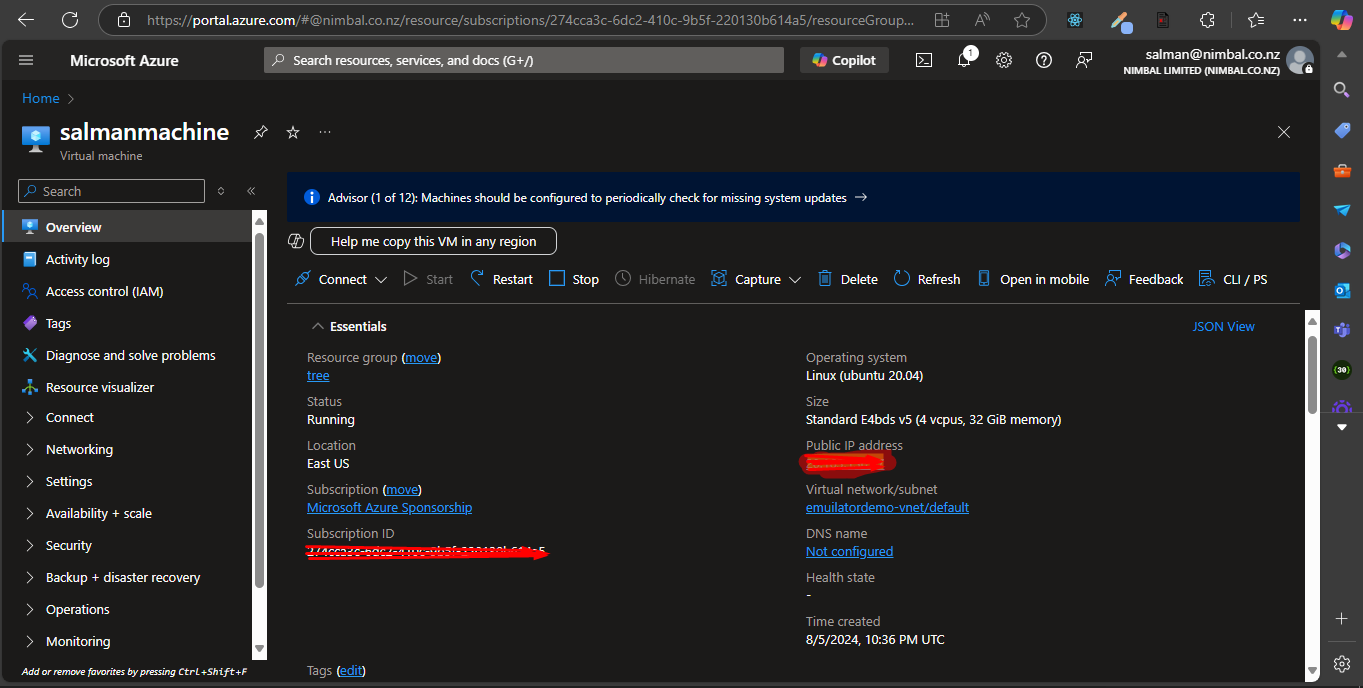Select Overview in the resource menu
The height and width of the screenshot is (688, 1363).
127,227
